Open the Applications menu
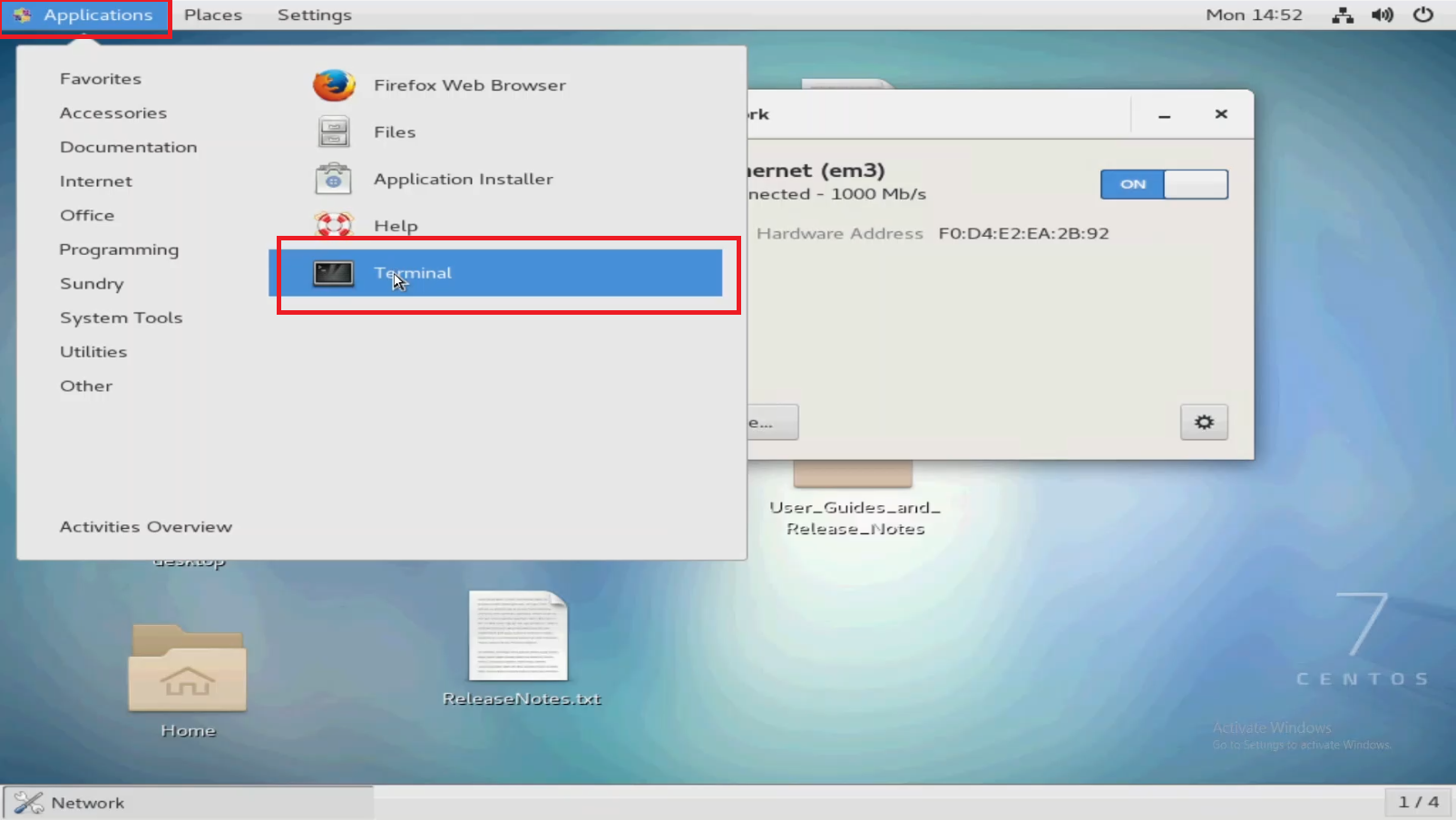Screen dimensions: 1456x820 (85, 15)
